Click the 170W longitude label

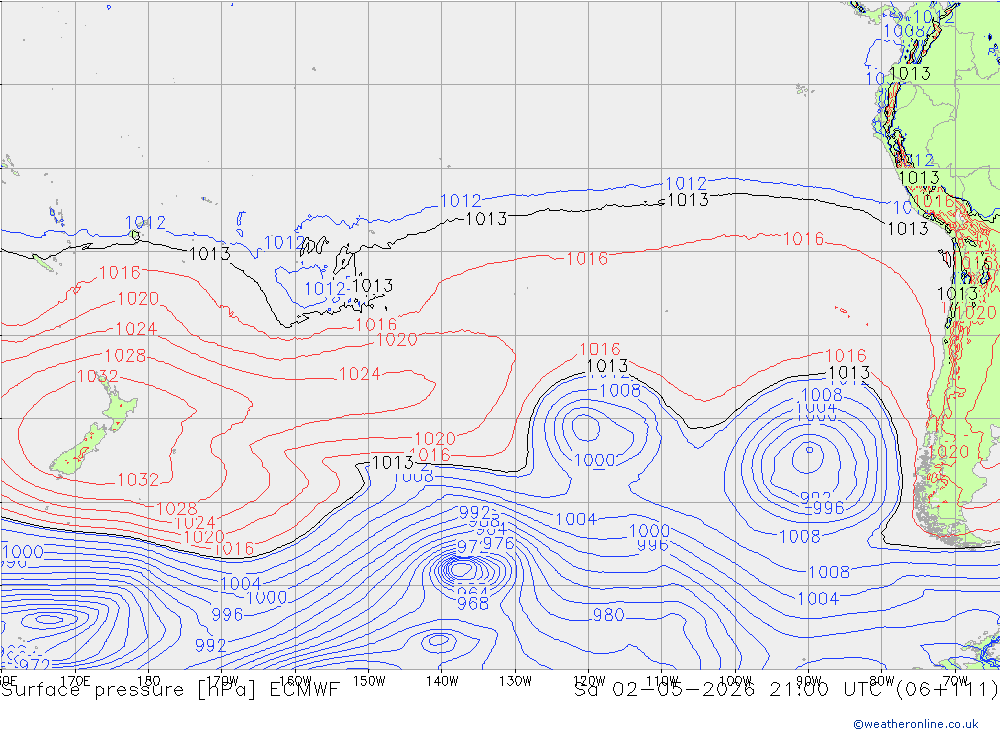coord(222,681)
